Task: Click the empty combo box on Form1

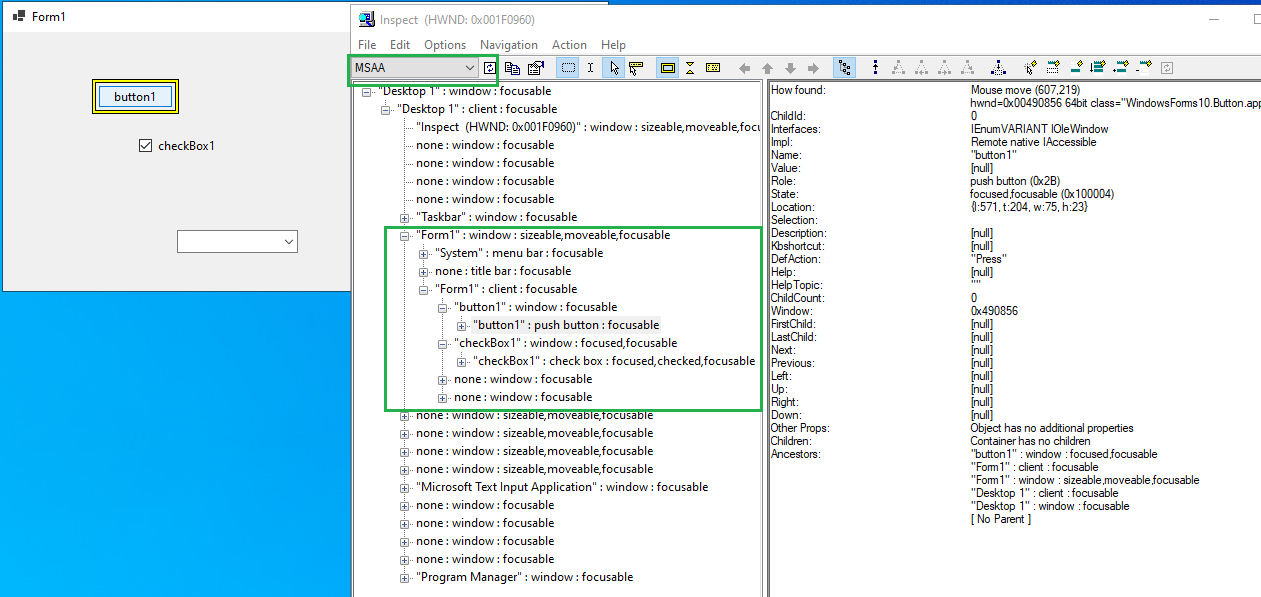Action: pyautogui.click(x=237, y=241)
